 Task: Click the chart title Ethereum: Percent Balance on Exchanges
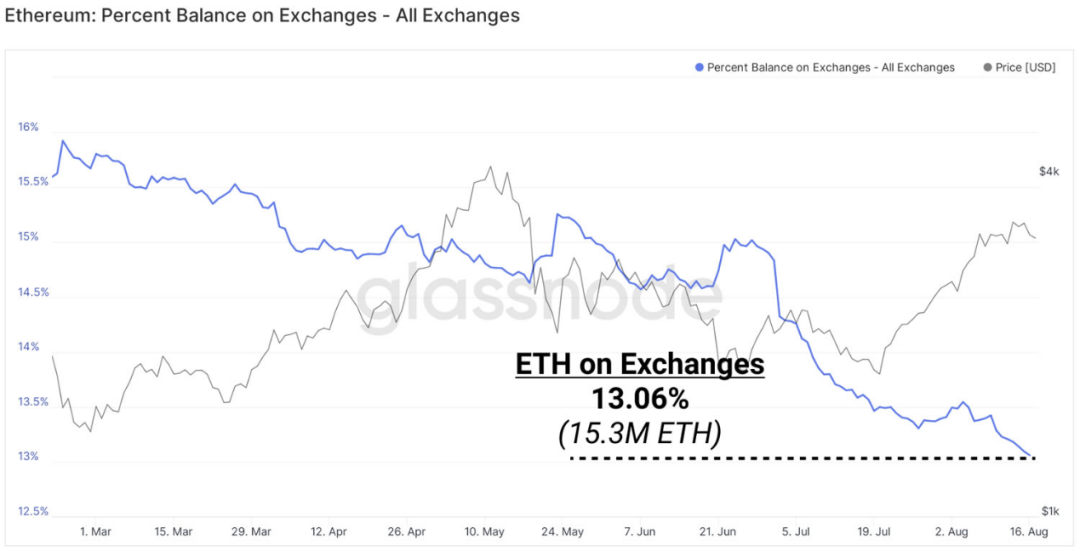[262, 16]
